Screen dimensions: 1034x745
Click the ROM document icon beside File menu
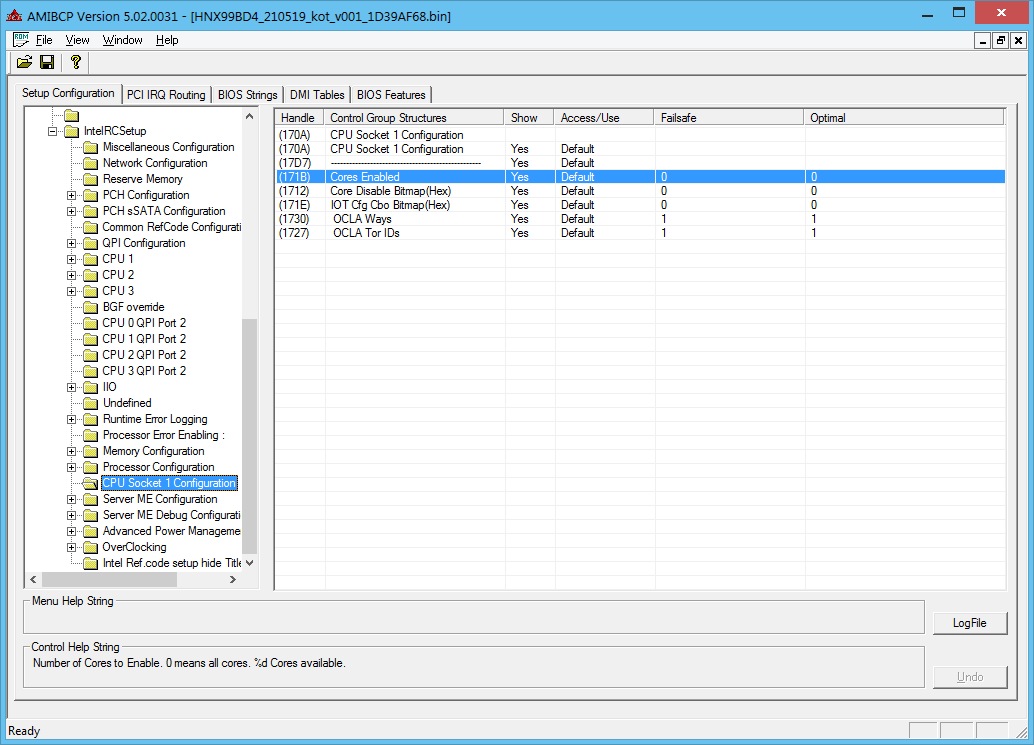pos(21,40)
